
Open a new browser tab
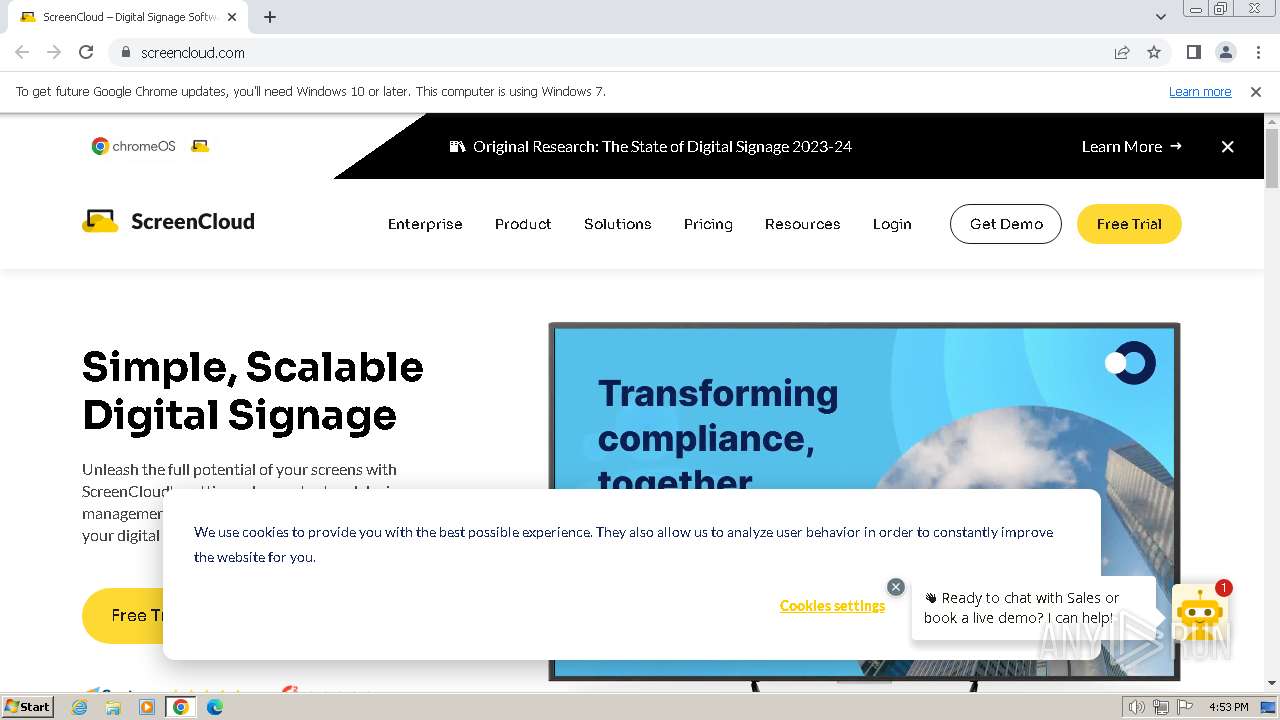coord(270,17)
